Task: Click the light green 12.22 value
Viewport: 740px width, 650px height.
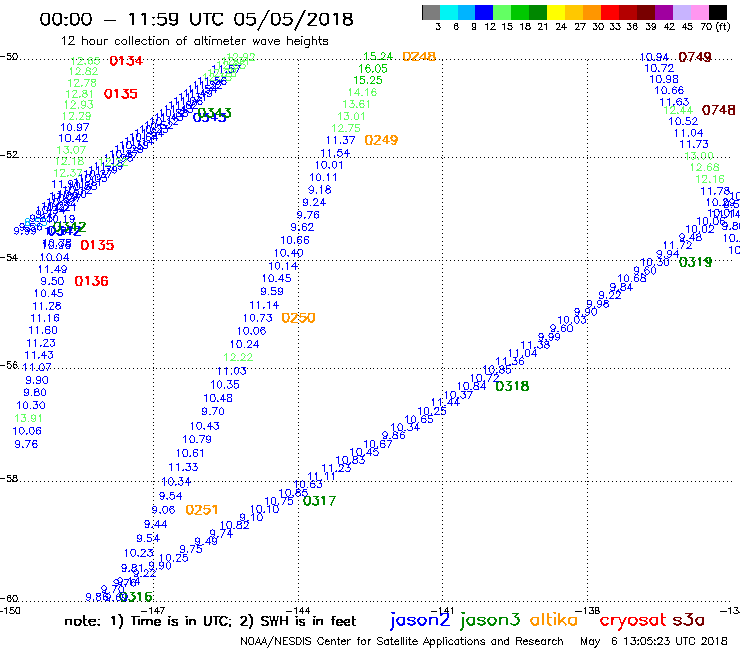Action: pos(238,357)
